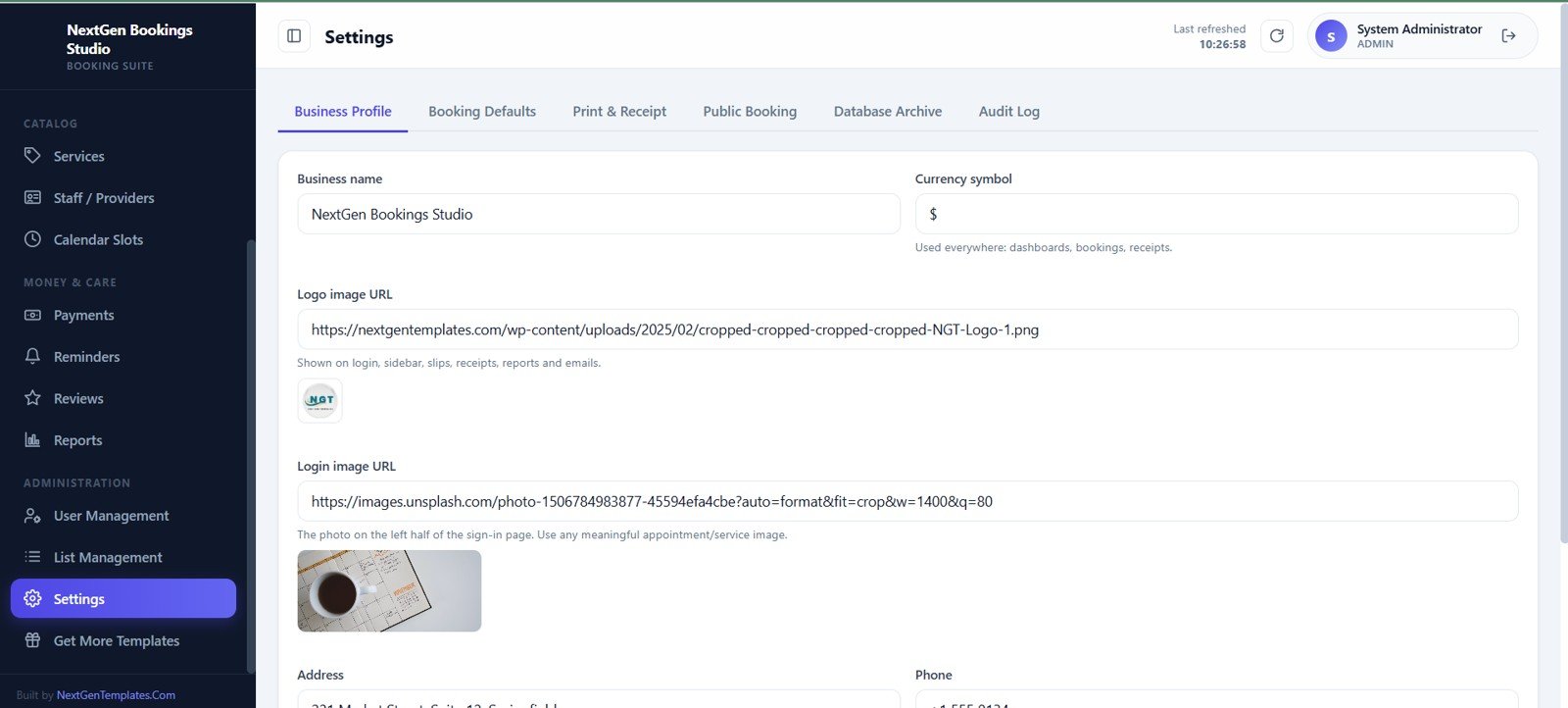
Task: Click the Calendar Slots clock icon
Action: [x=32, y=239]
